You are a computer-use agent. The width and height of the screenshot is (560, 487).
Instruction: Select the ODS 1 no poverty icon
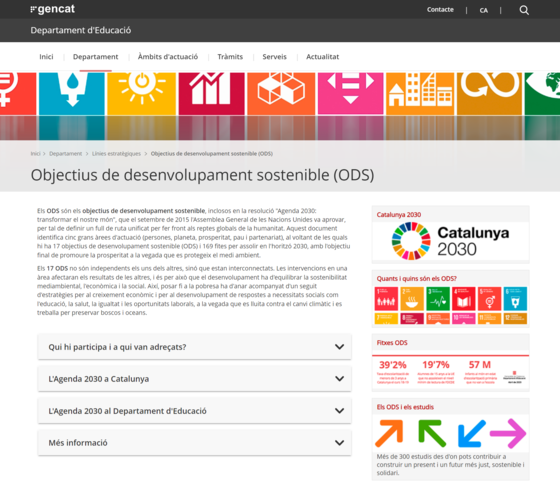click(386, 298)
